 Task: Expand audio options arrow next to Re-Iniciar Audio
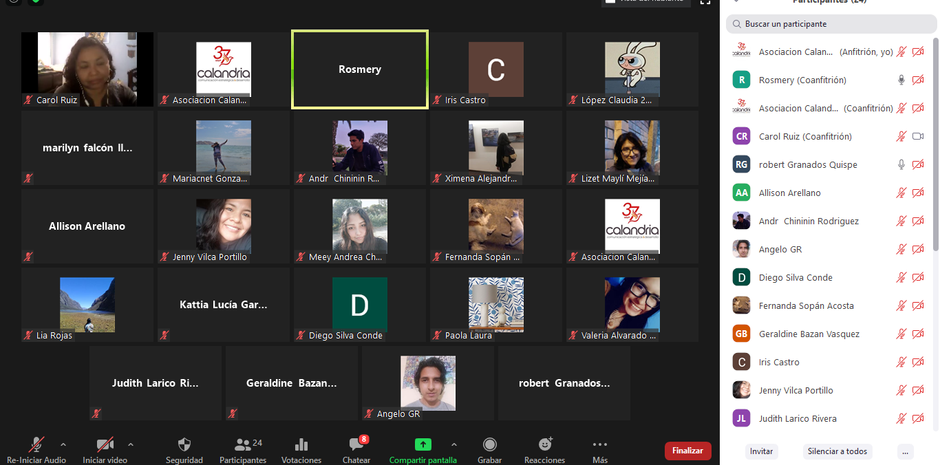click(64, 445)
